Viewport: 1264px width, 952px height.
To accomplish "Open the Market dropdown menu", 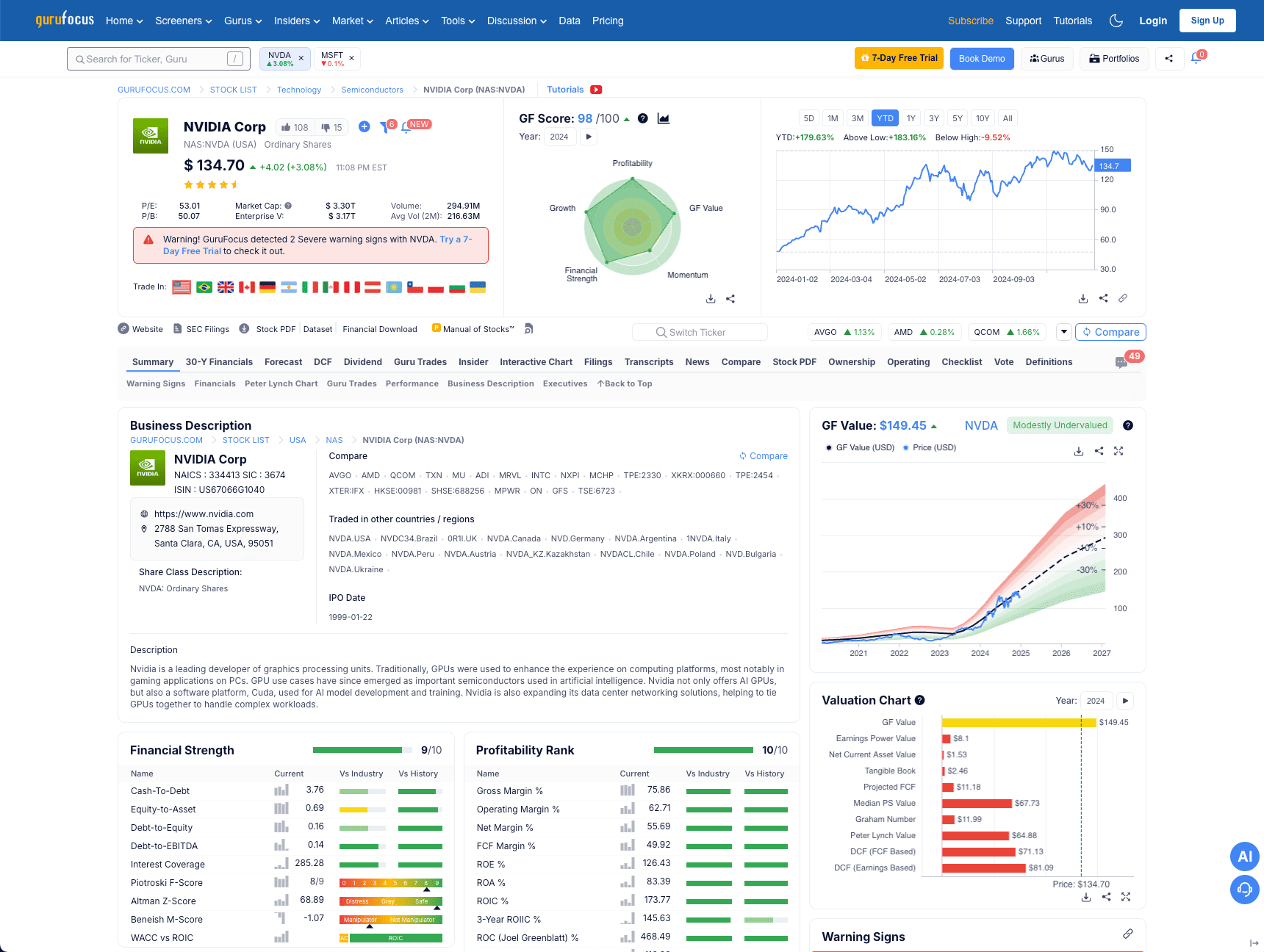I will pos(353,21).
